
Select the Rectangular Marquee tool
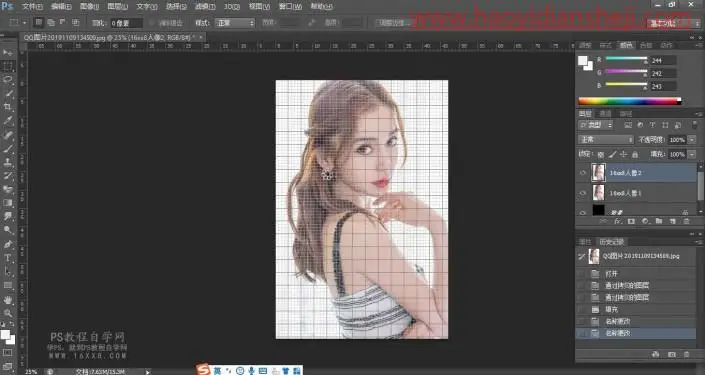(x=8, y=66)
